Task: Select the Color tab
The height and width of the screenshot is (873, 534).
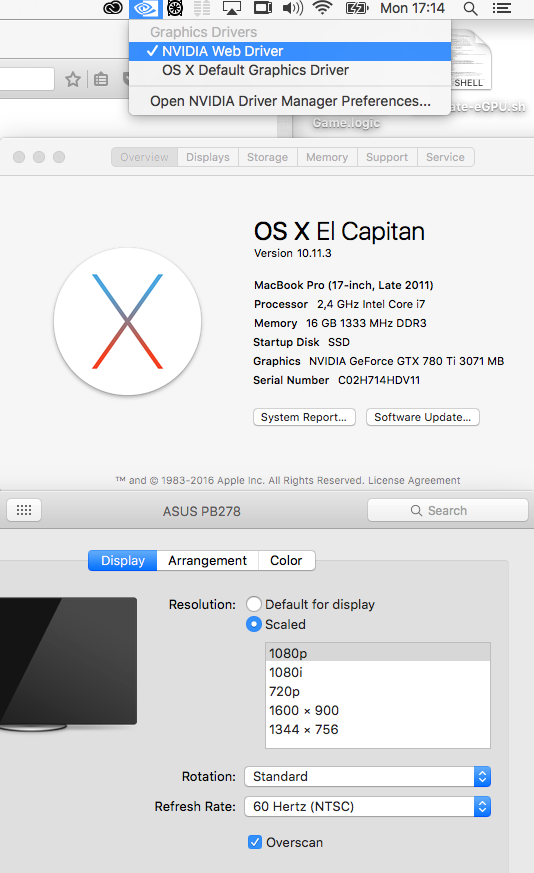Action: pyautogui.click(x=286, y=561)
